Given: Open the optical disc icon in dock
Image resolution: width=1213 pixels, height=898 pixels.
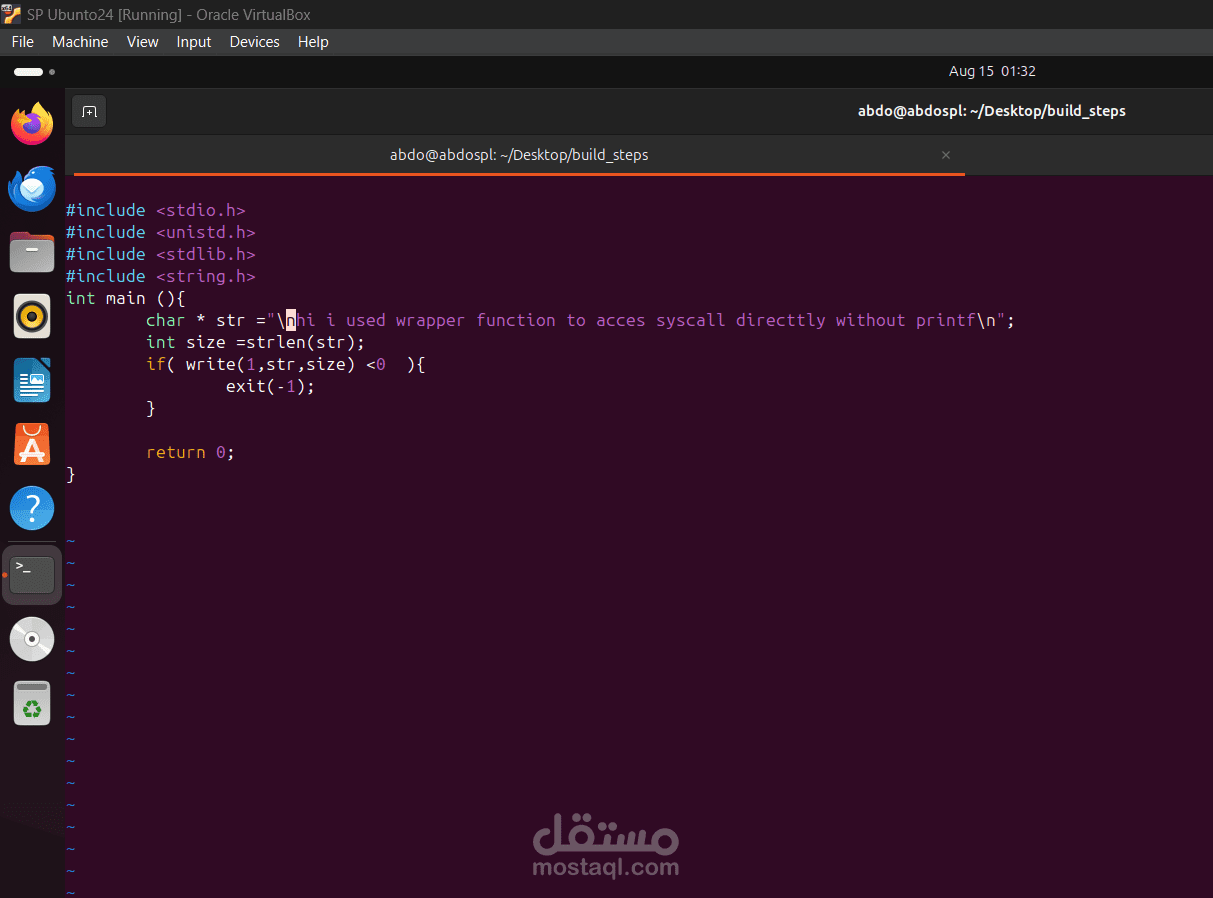Looking at the screenshot, I should click(x=32, y=639).
